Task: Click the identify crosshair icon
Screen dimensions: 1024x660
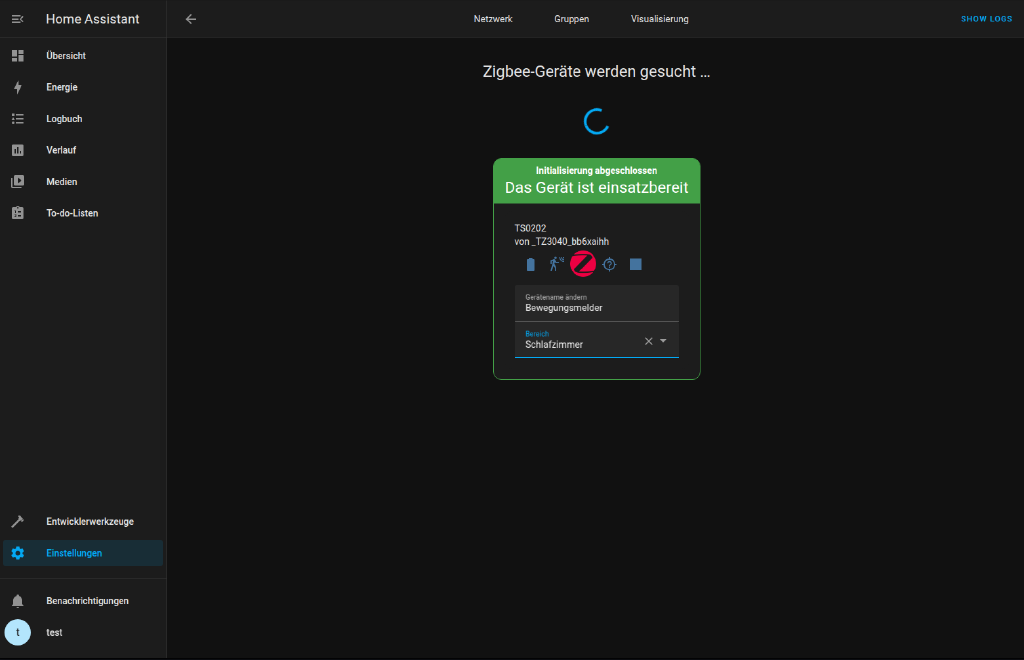Action: point(609,264)
